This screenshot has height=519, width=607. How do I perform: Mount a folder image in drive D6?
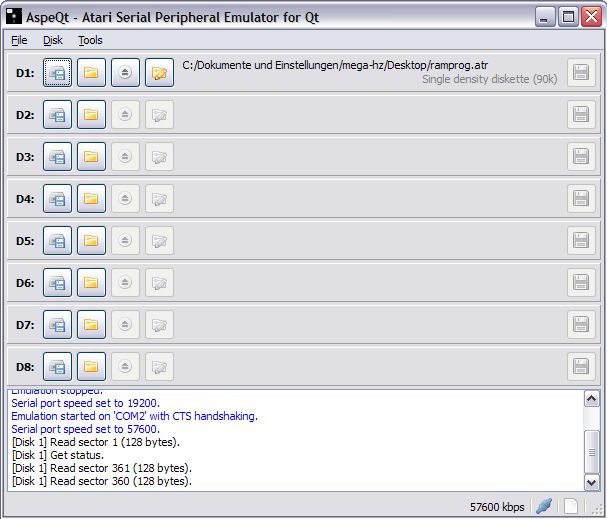click(x=91, y=283)
